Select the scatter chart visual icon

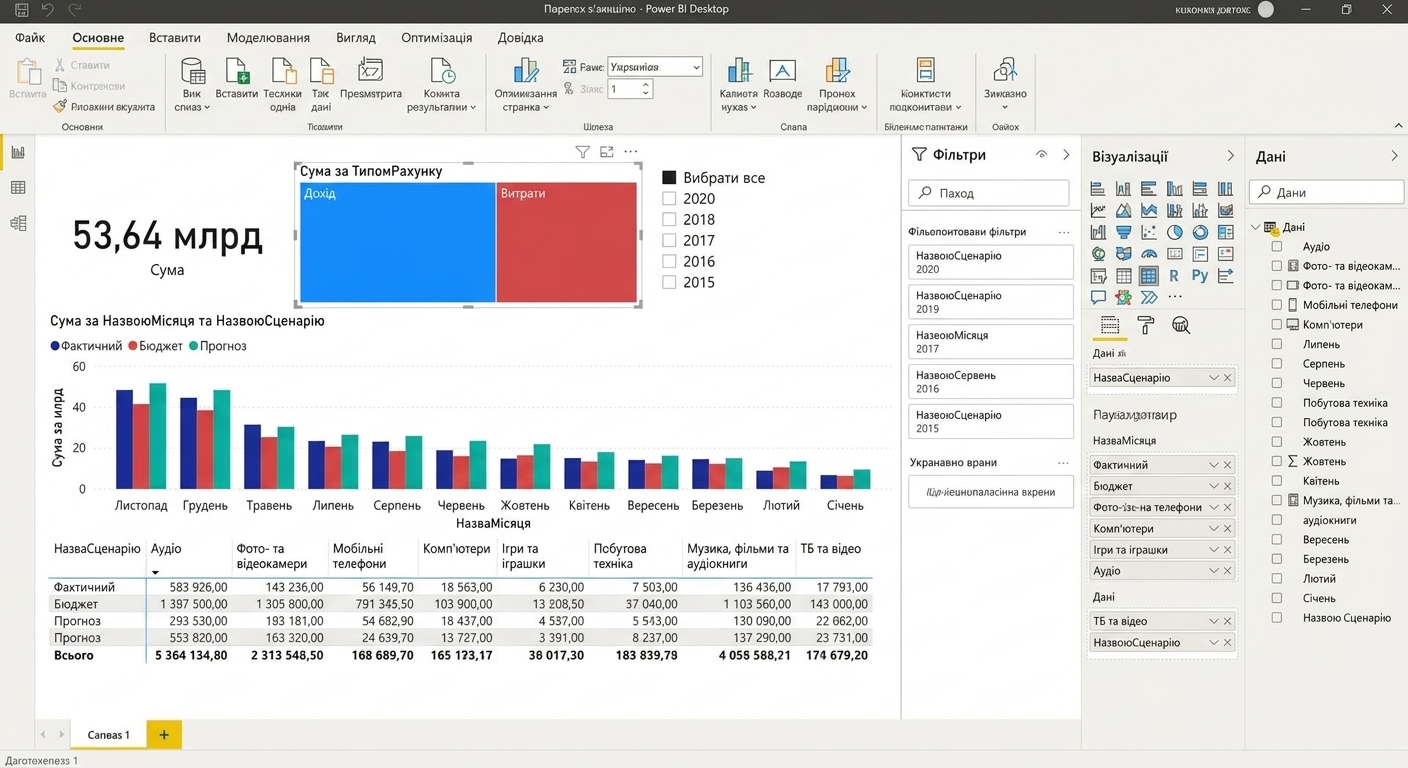tap(1149, 232)
